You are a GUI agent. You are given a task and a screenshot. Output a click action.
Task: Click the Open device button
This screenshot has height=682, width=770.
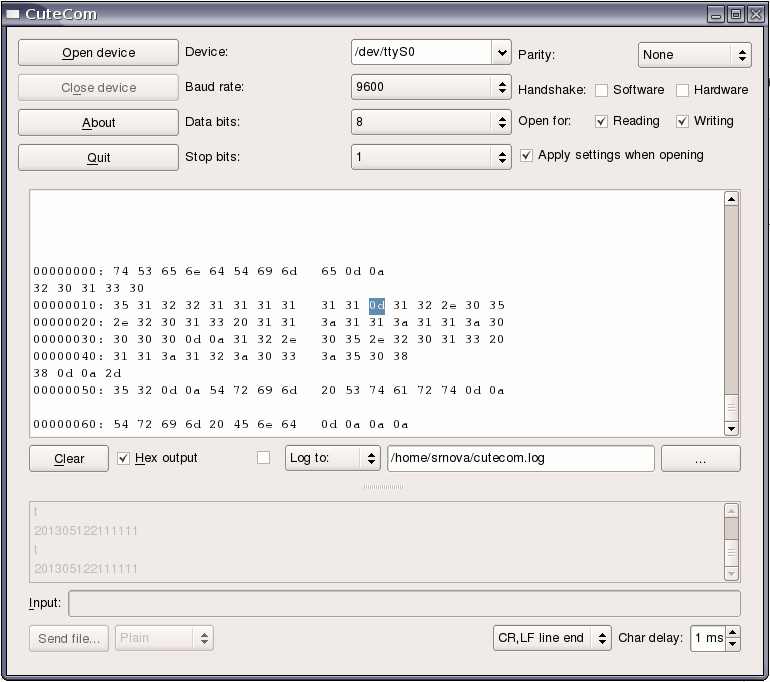98,53
